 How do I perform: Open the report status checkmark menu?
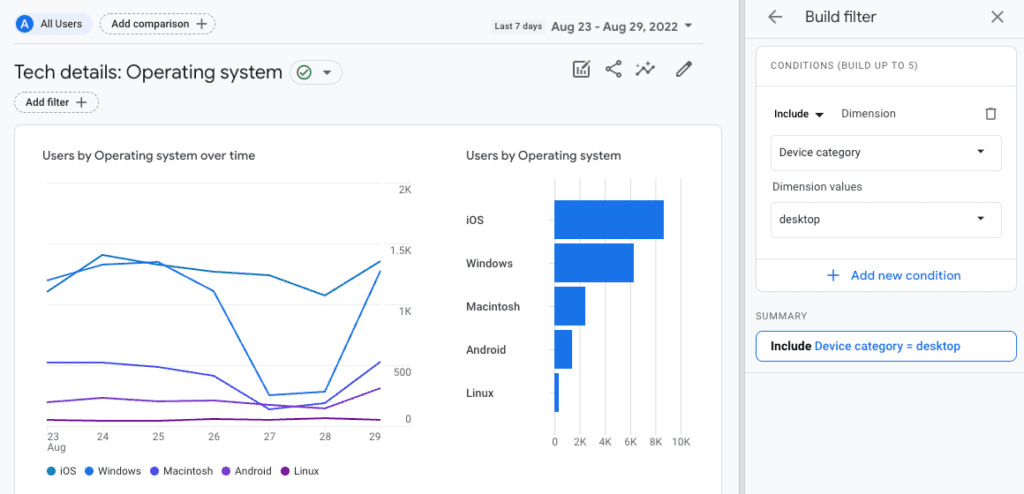[x=316, y=73]
